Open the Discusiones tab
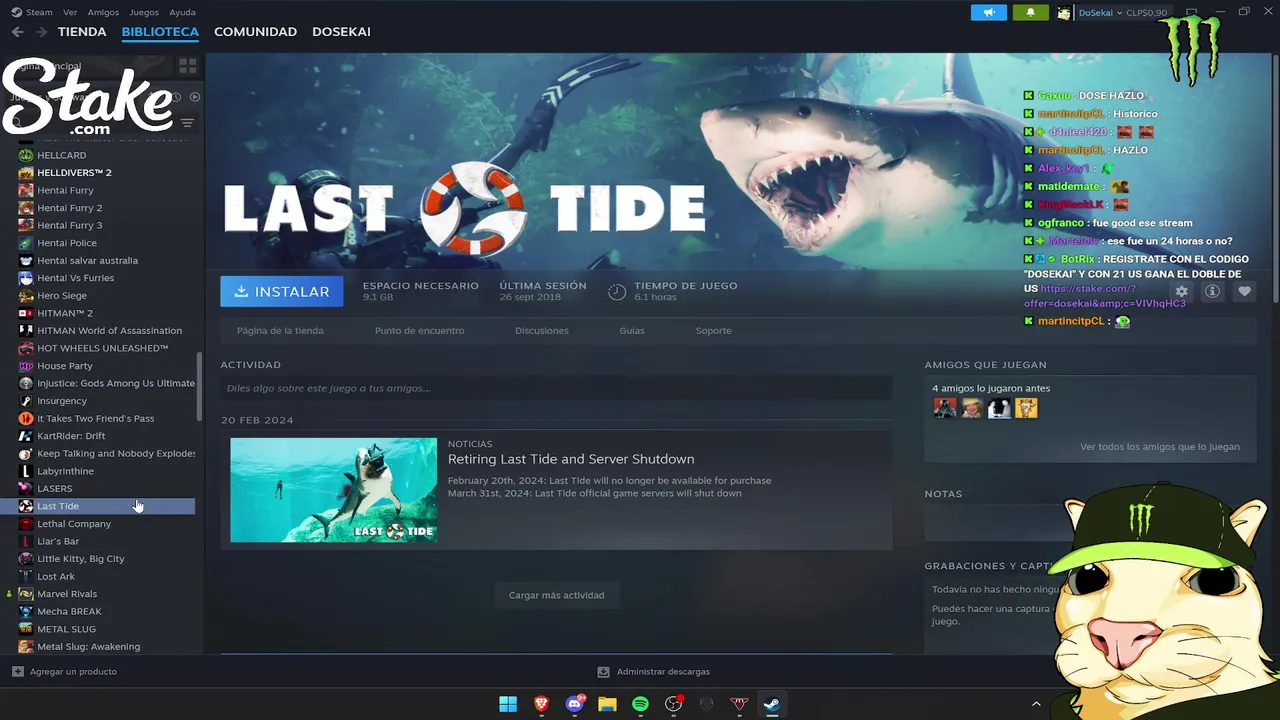The image size is (1280, 720). pos(542,331)
